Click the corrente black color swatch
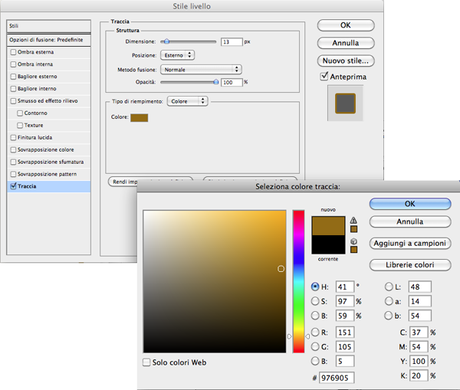Viewport: 460px width, 390px height. [x=328, y=244]
